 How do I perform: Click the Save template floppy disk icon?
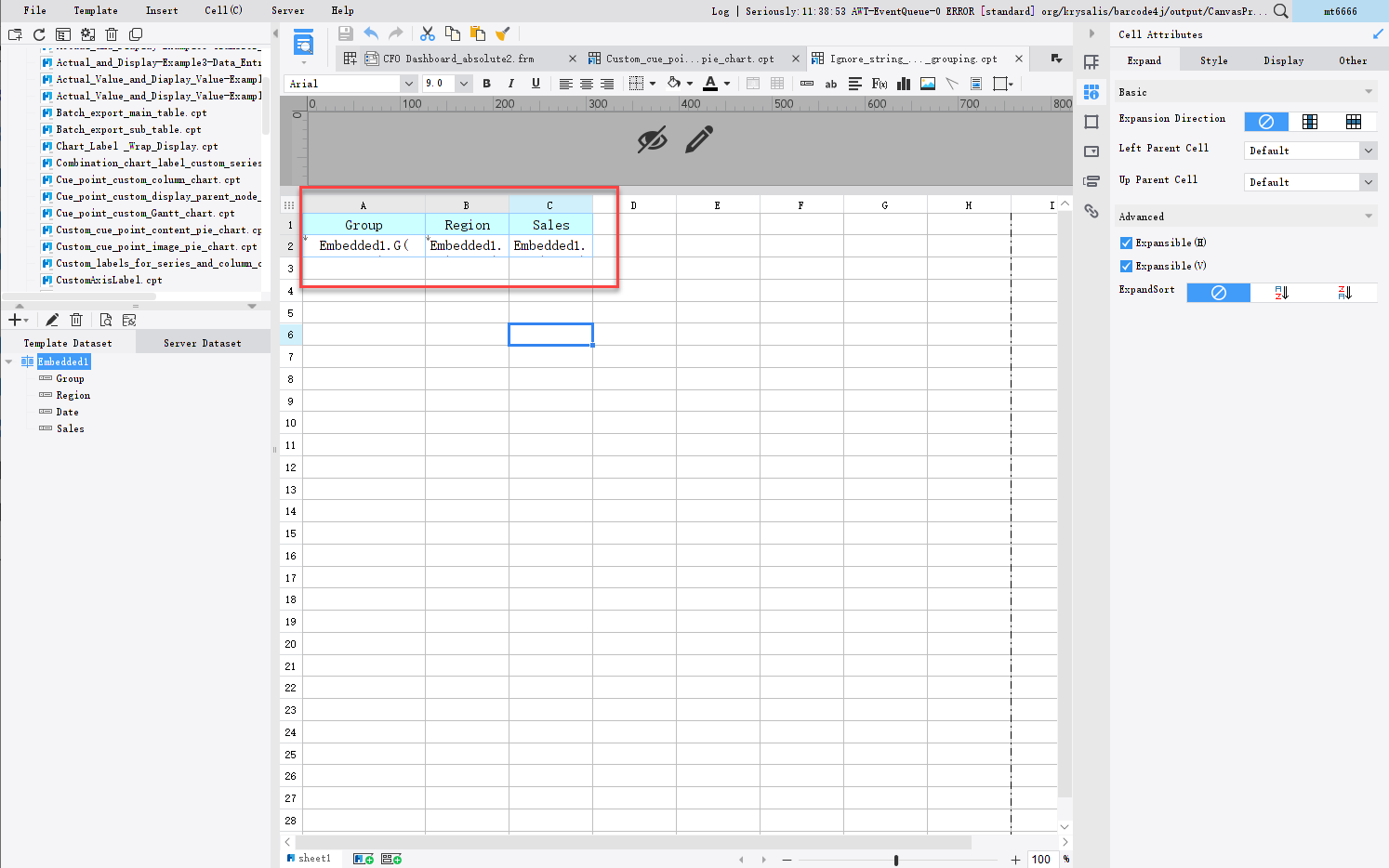point(346,33)
